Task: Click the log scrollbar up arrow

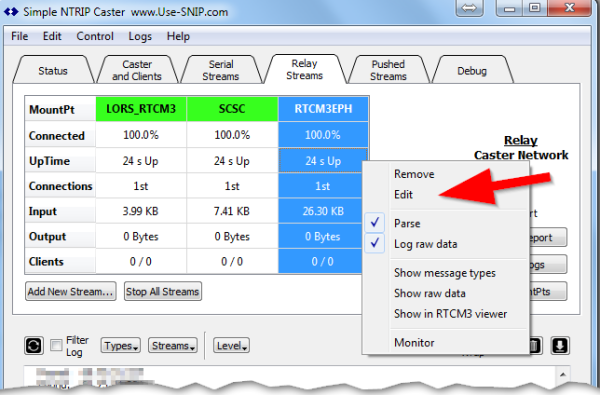Action: (x=562, y=374)
